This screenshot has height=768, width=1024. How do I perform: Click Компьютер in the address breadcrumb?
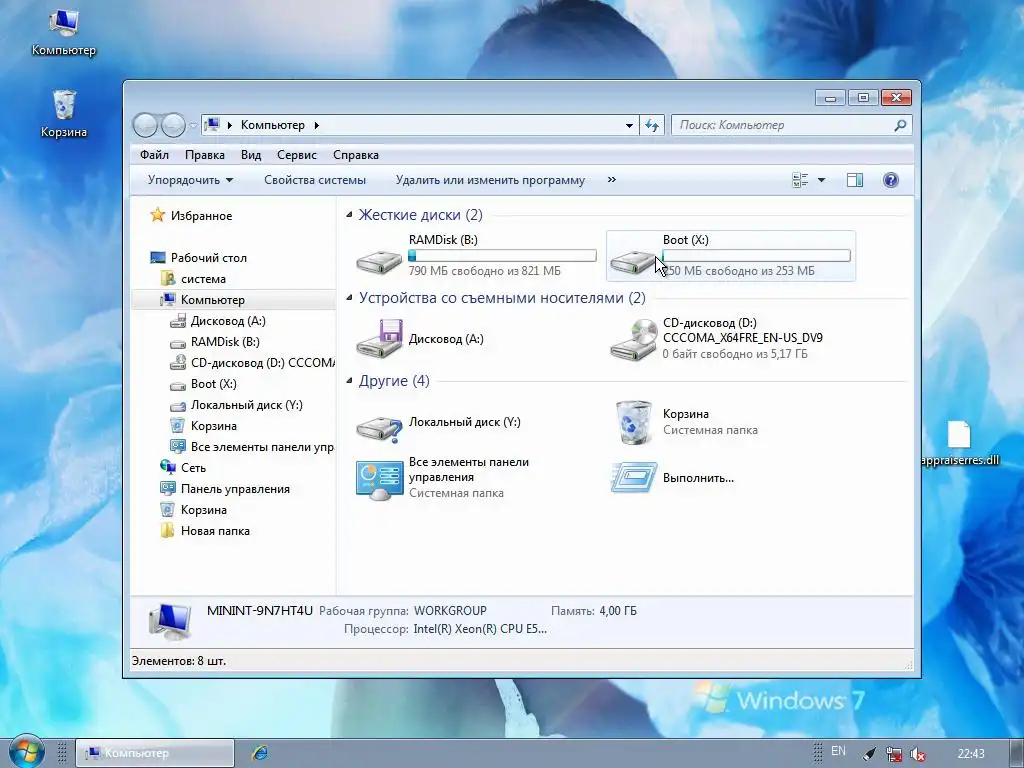click(x=272, y=125)
